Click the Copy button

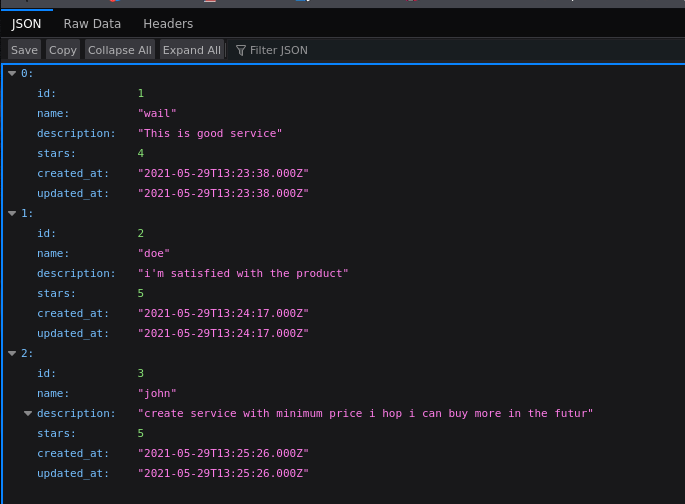63,50
